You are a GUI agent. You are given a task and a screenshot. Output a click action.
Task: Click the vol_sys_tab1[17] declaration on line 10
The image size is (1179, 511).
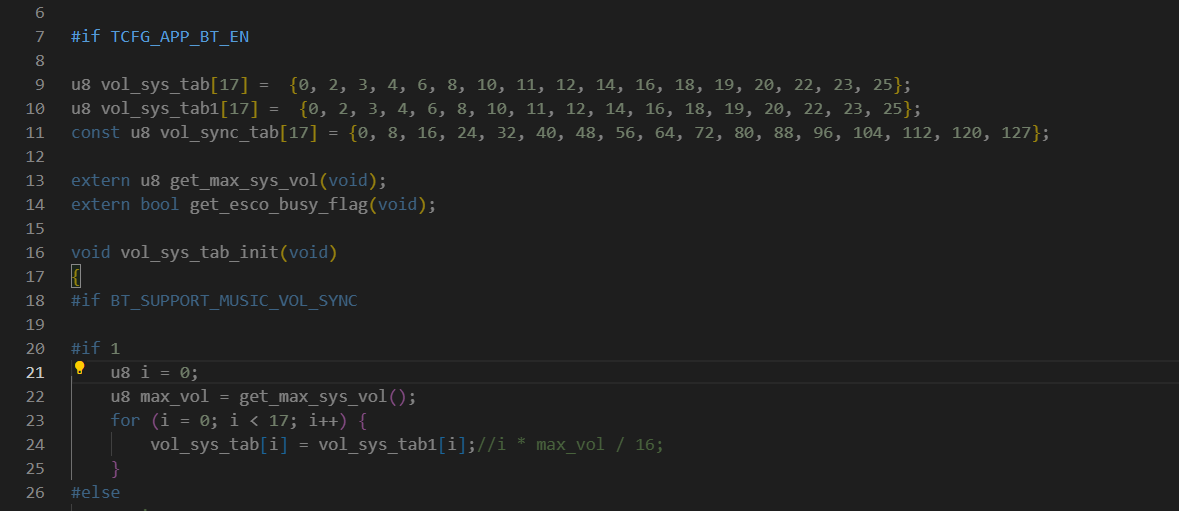(x=180, y=108)
